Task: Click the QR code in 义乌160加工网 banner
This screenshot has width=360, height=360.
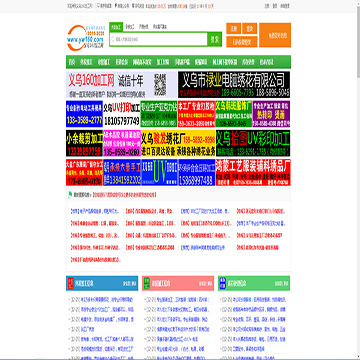Action: tap(160, 85)
